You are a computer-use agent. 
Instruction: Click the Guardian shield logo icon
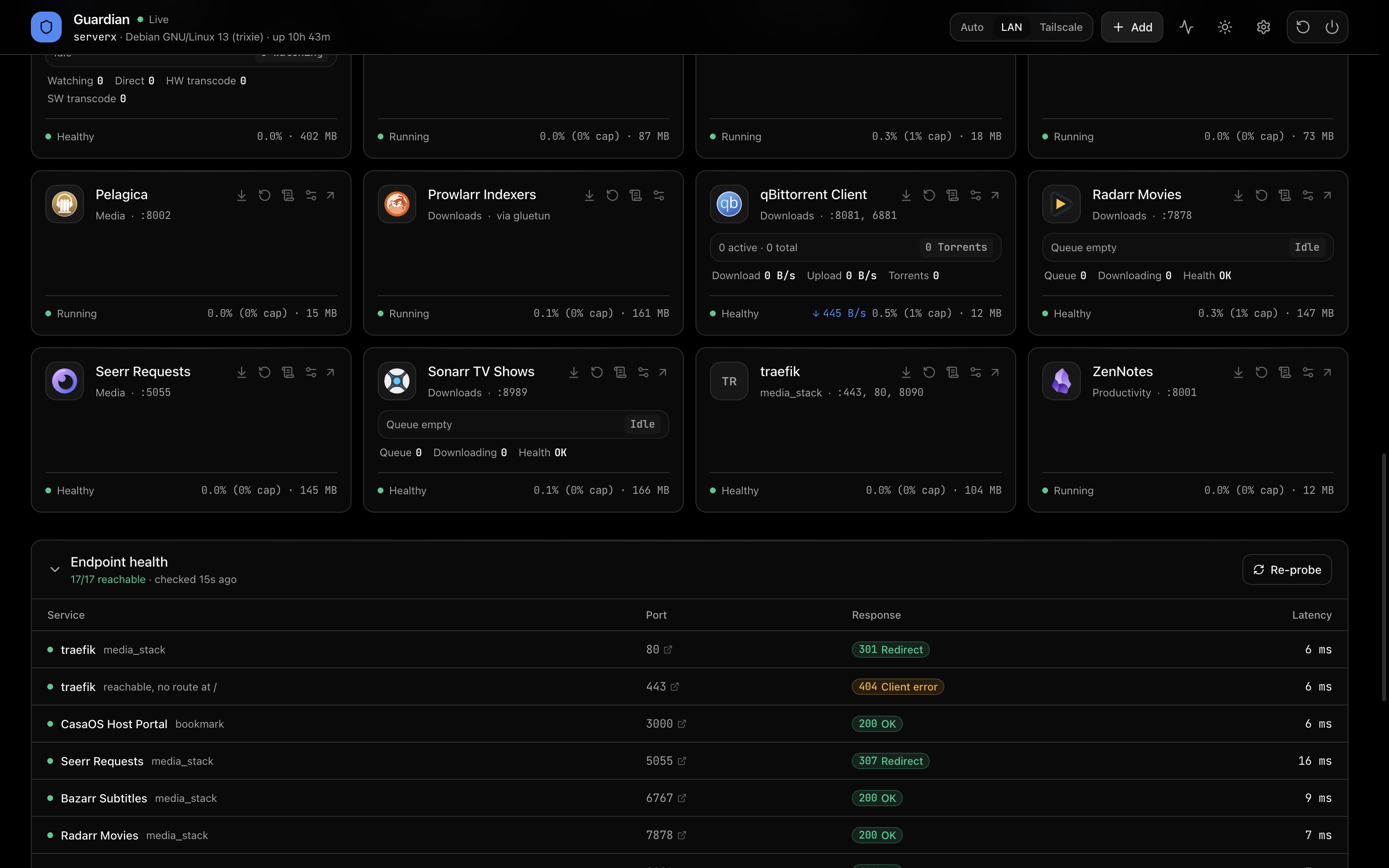[x=46, y=27]
